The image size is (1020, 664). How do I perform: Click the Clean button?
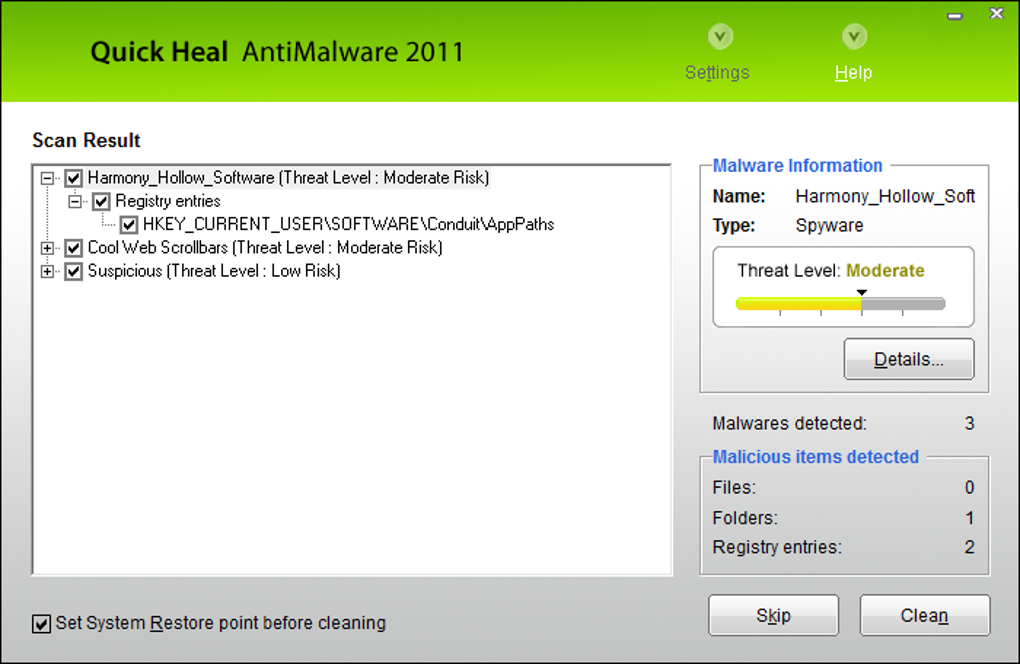click(924, 615)
